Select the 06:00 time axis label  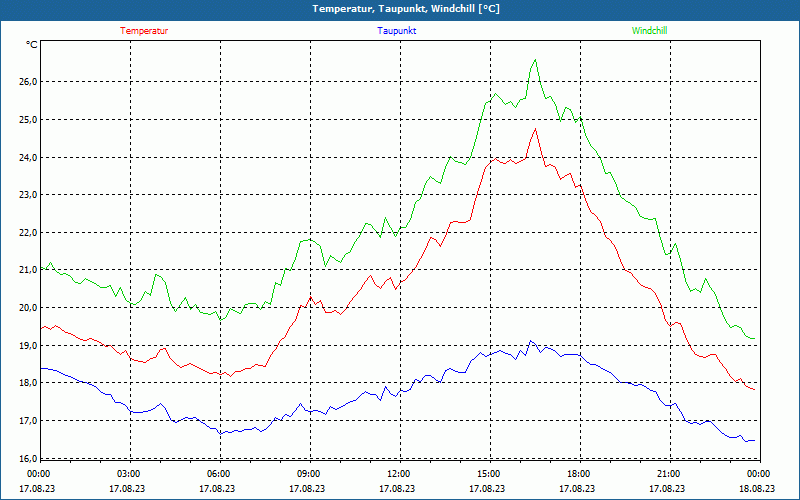[x=218, y=474]
